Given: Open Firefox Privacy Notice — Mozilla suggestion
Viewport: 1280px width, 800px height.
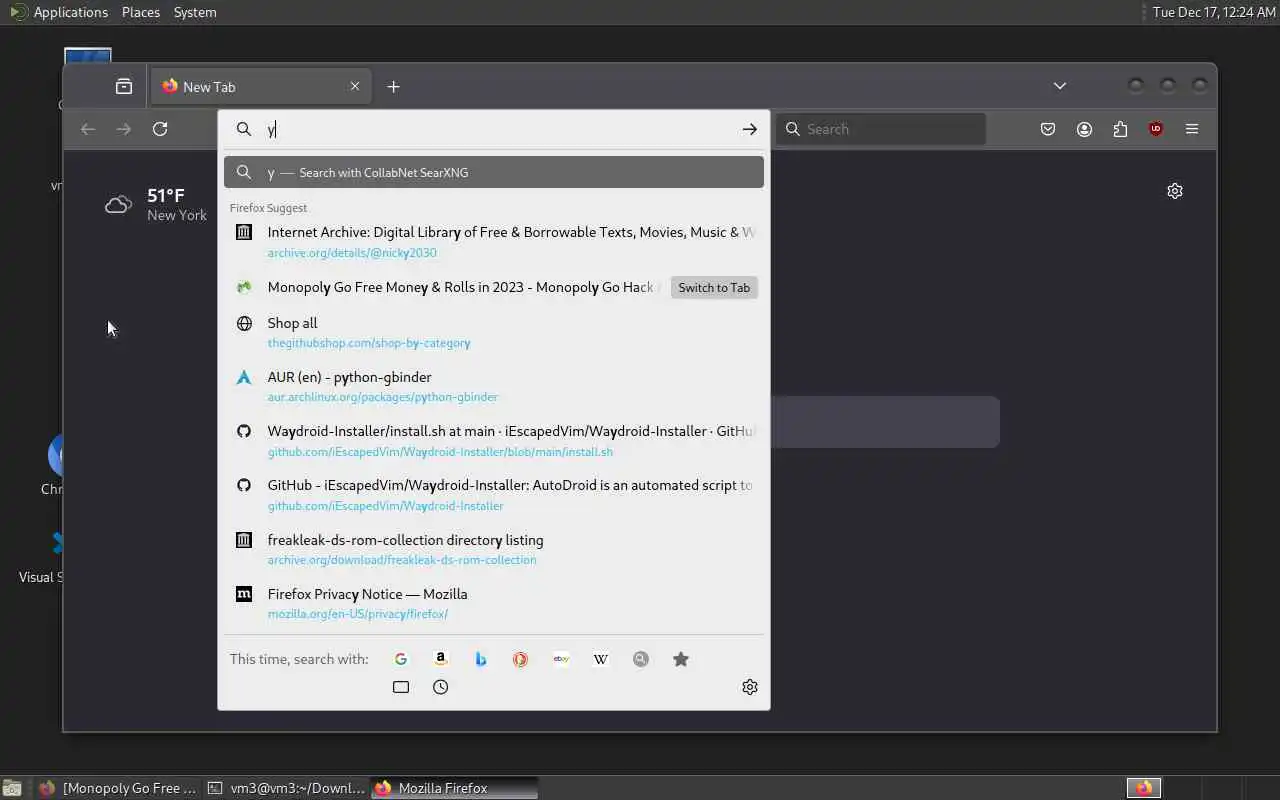Looking at the screenshot, I should [494, 604].
